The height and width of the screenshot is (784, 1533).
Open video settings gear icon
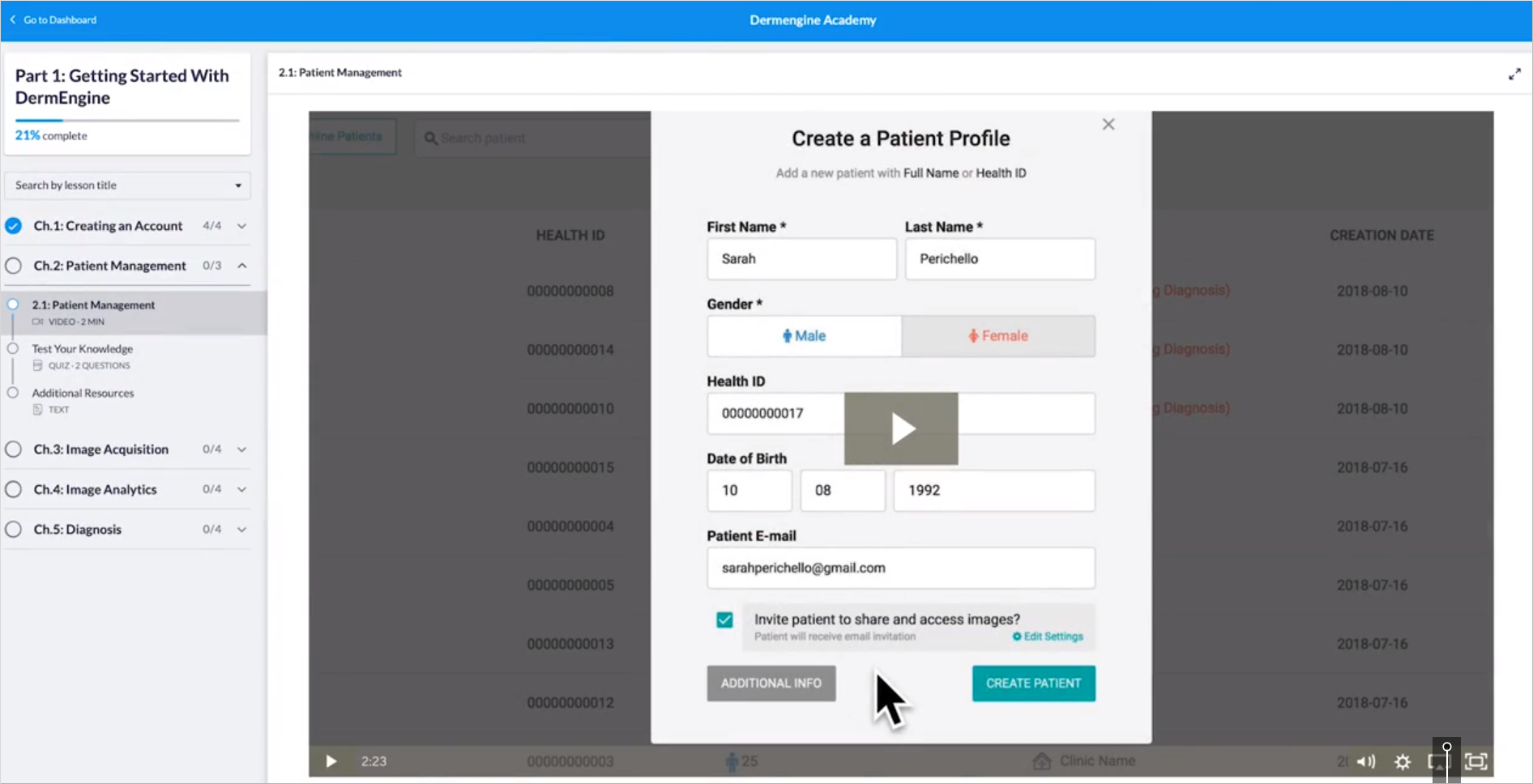tap(1403, 761)
